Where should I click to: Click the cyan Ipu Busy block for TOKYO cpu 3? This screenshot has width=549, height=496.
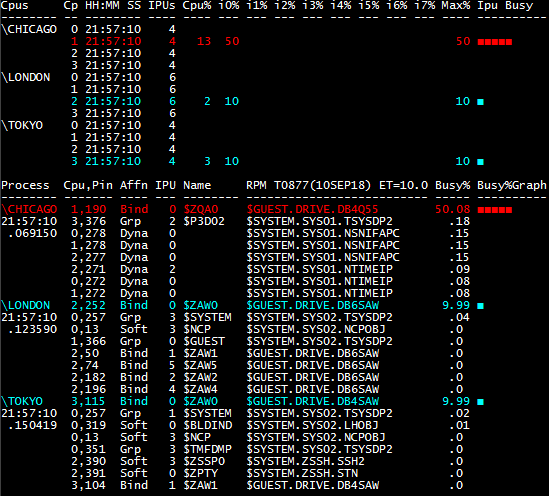(x=481, y=162)
